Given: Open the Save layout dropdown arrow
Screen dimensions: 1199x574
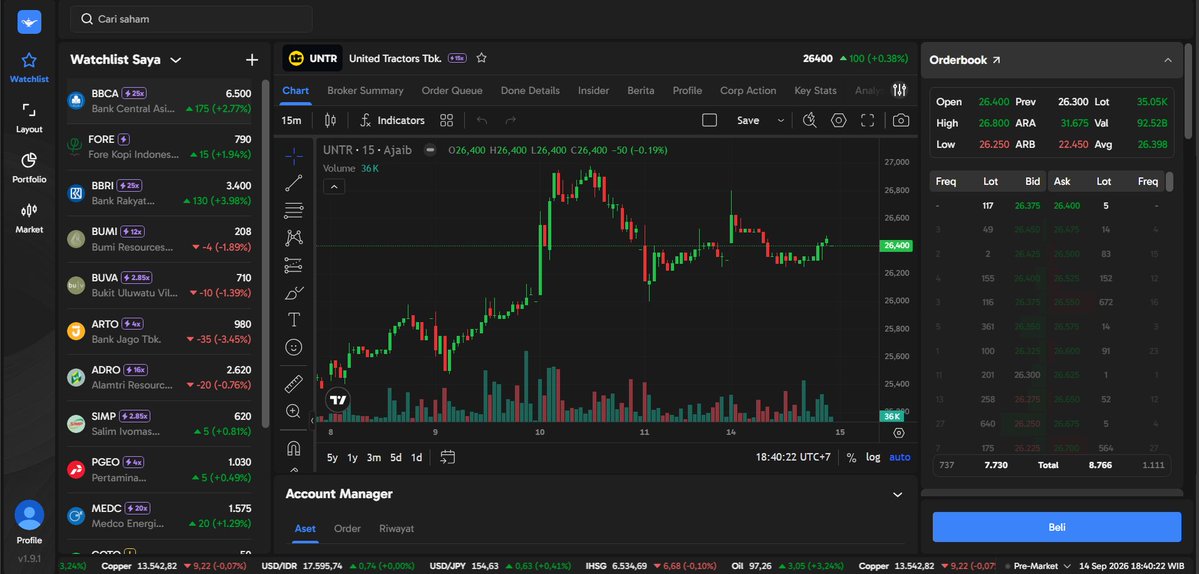Looking at the screenshot, I should [x=781, y=120].
